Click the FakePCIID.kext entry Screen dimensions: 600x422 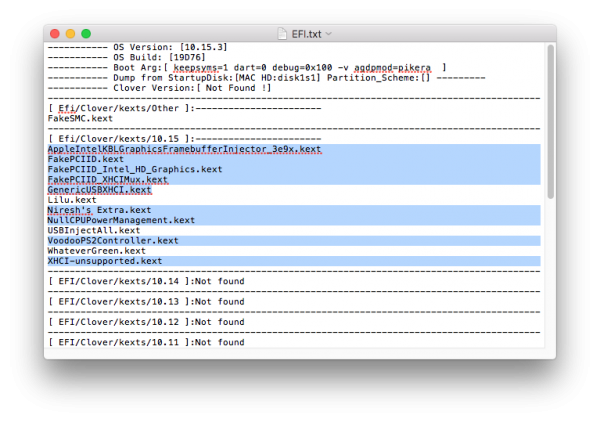pyautogui.click(x=86, y=159)
